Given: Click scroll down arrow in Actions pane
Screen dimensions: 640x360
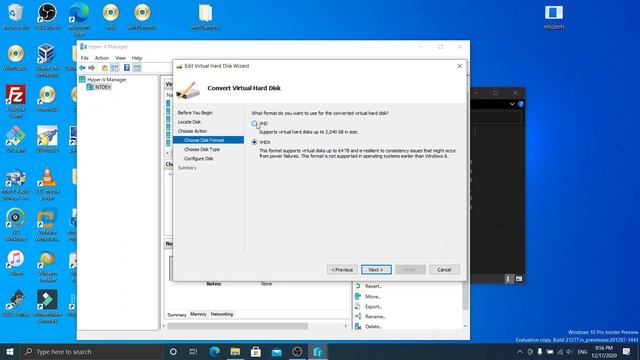Looking at the screenshot, I should [x=465, y=326].
